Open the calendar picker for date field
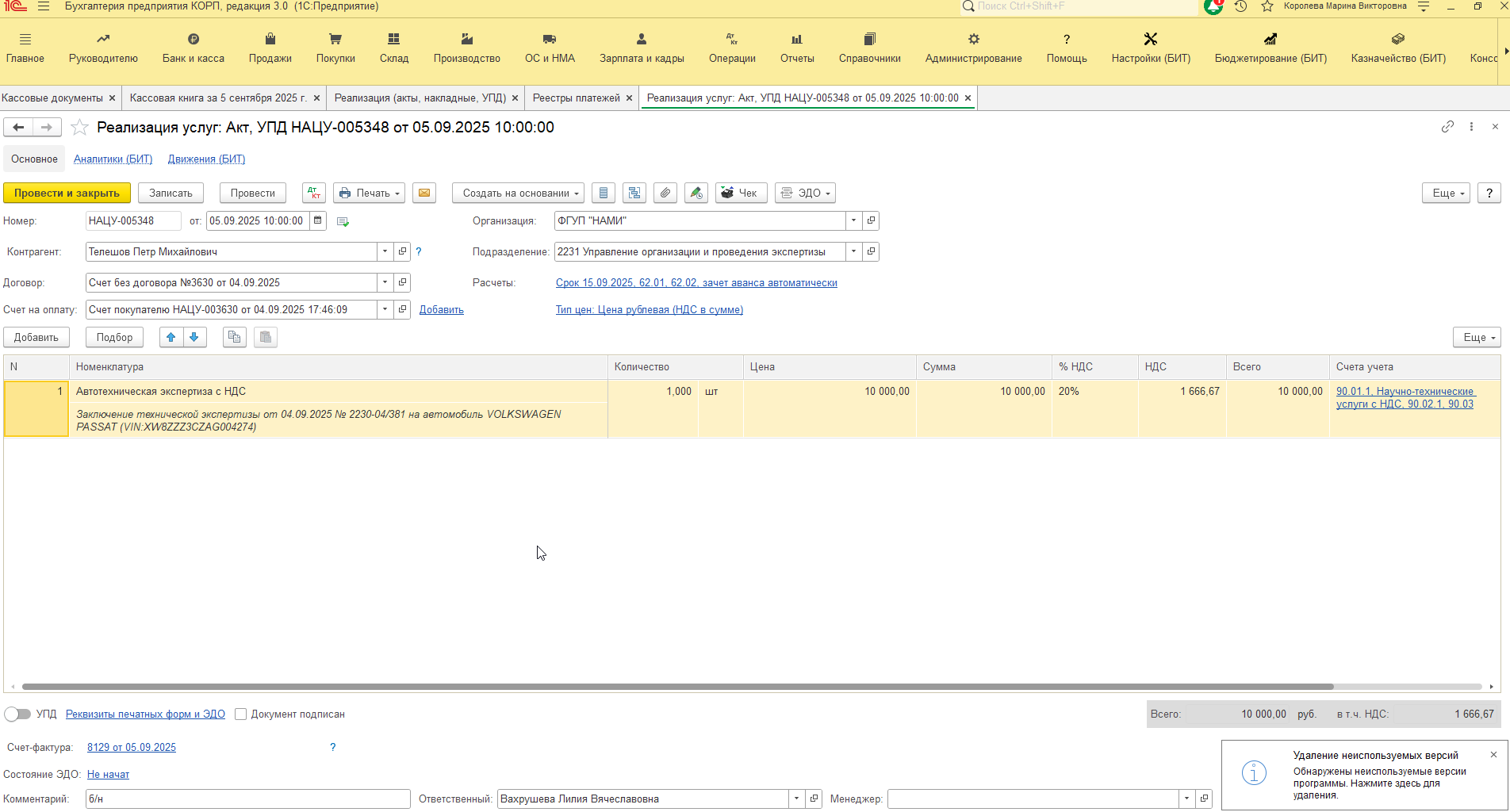This screenshot has height=812, width=1510. click(x=318, y=220)
